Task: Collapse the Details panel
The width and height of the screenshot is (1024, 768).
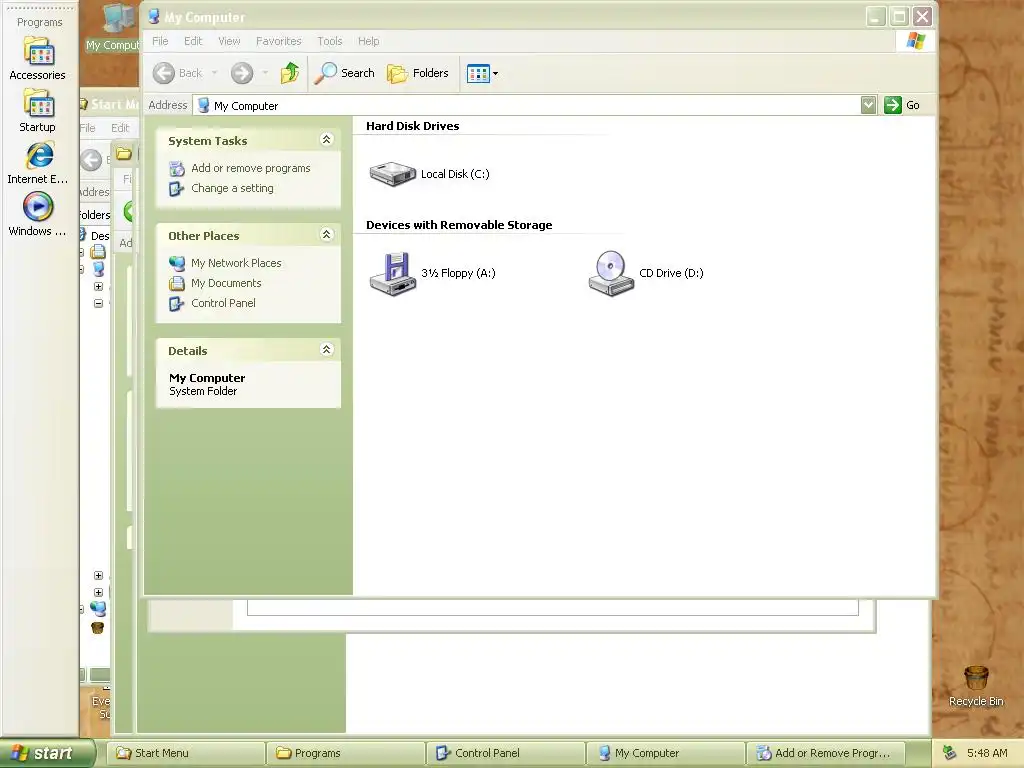Action: (327, 349)
